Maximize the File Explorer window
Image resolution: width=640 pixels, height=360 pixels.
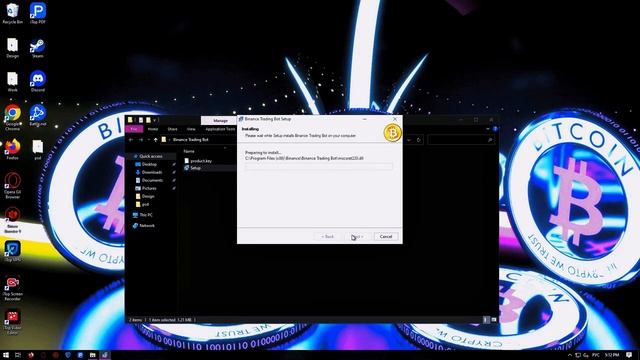tap(476, 120)
